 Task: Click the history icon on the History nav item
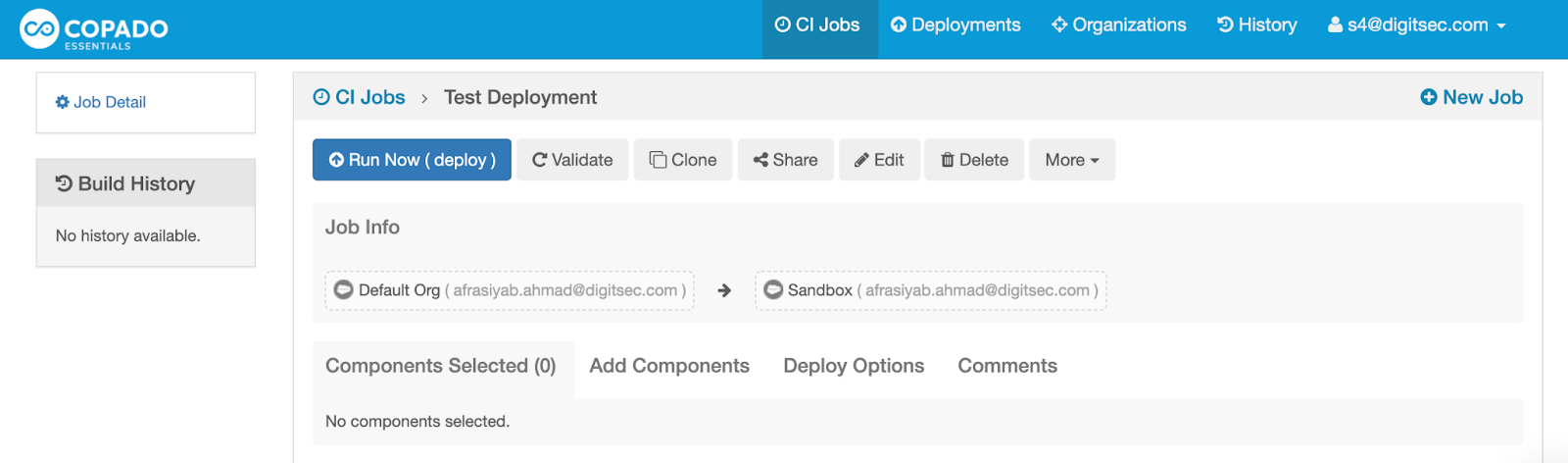[1225, 25]
